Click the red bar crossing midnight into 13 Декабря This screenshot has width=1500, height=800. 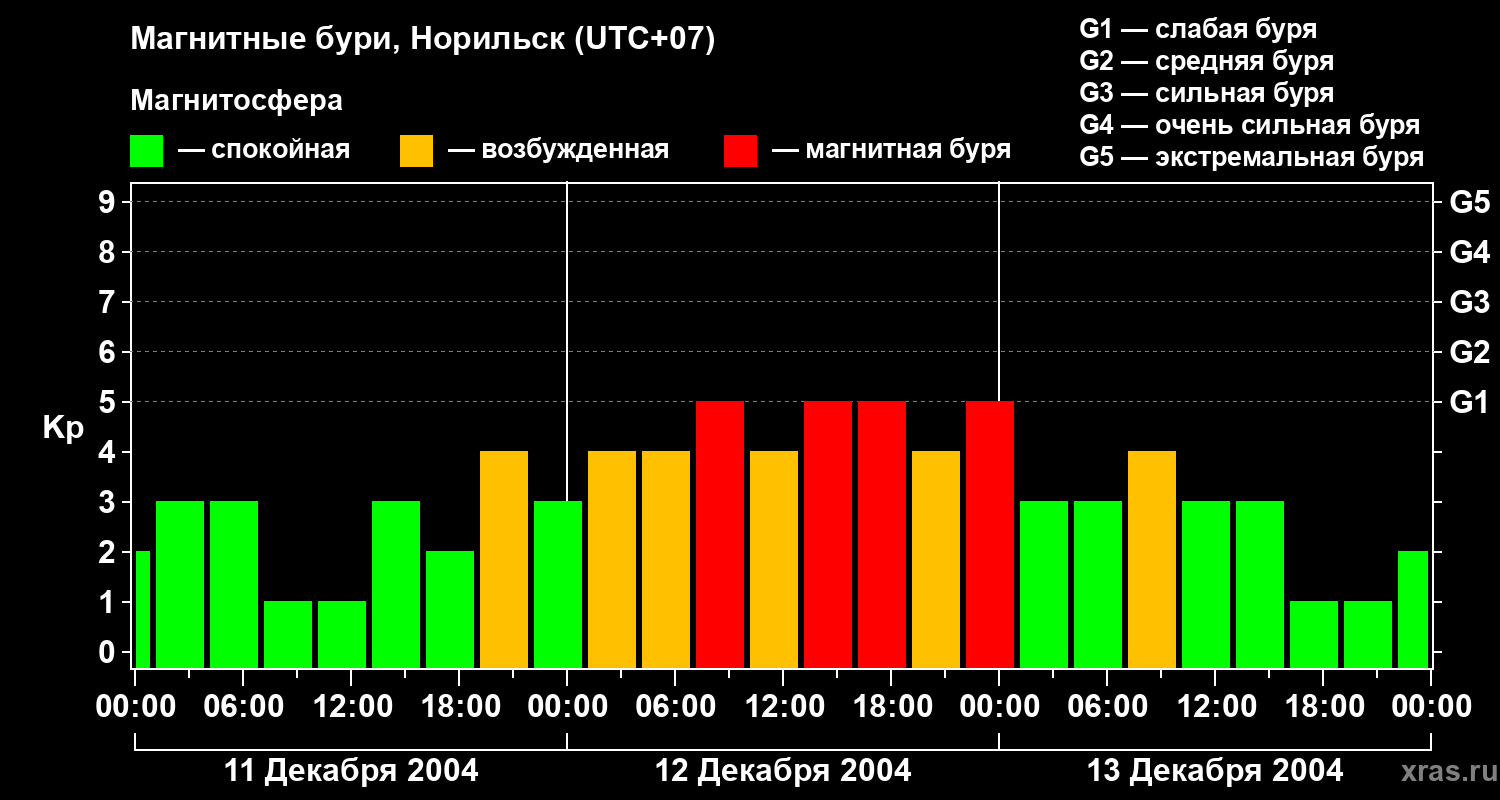pyautogui.click(x=990, y=534)
